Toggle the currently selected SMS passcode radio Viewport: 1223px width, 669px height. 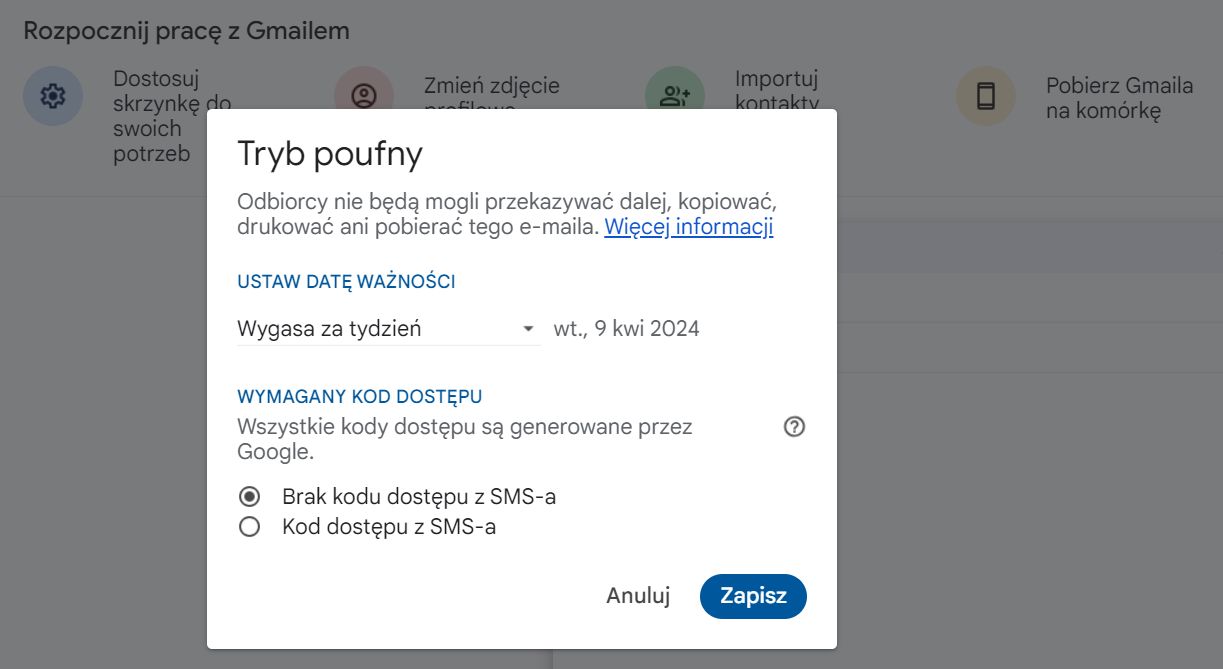[247, 498]
